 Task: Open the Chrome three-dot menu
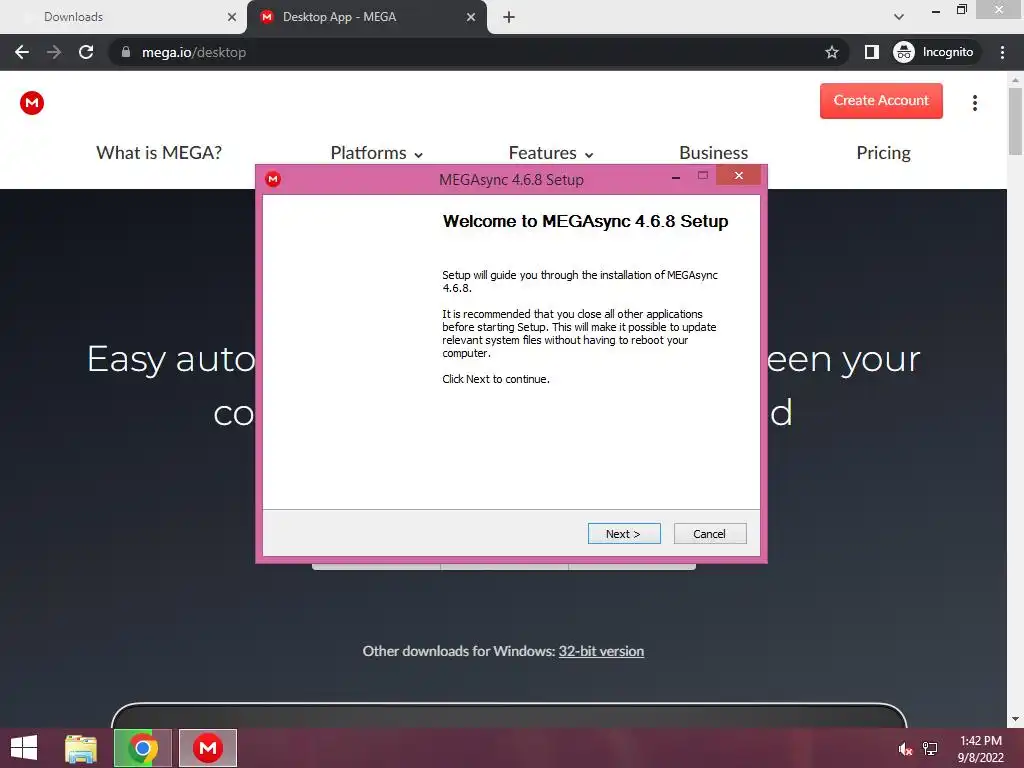tap(1002, 52)
